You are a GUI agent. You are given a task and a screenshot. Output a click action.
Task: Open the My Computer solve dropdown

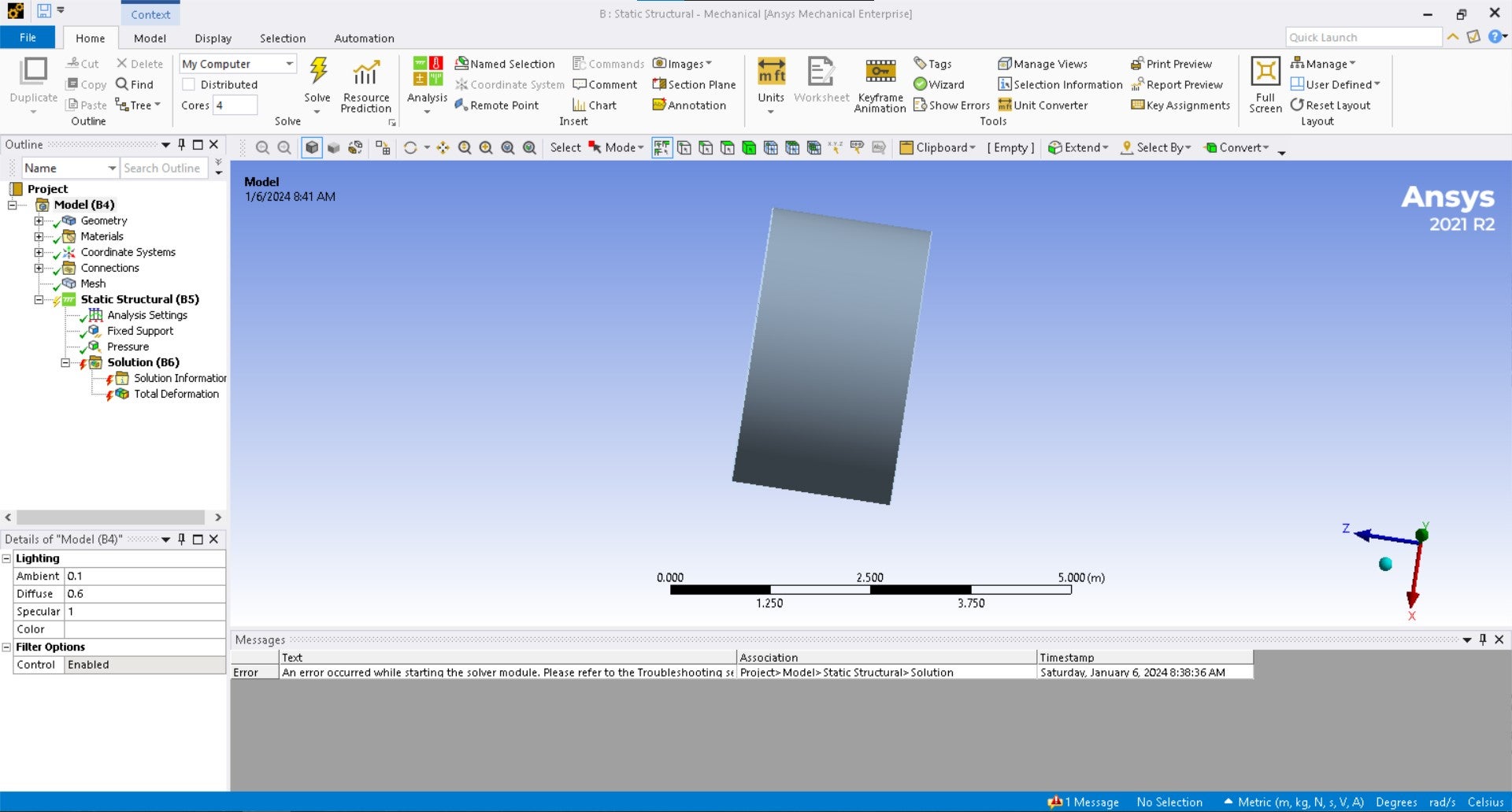click(x=289, y=64)
